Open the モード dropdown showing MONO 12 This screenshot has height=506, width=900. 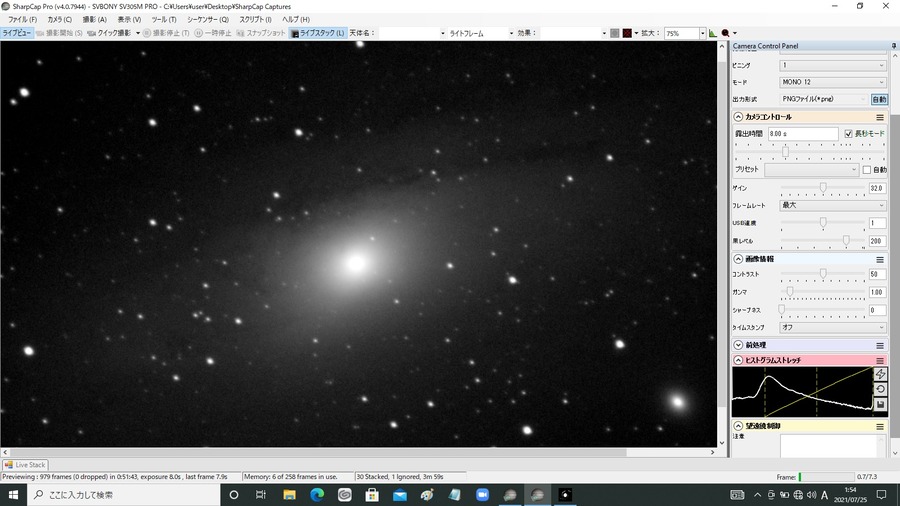[833, 82]
